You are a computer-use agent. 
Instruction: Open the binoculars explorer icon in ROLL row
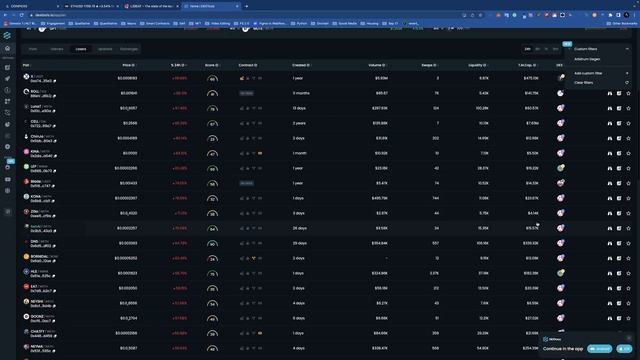coord(610,93)
